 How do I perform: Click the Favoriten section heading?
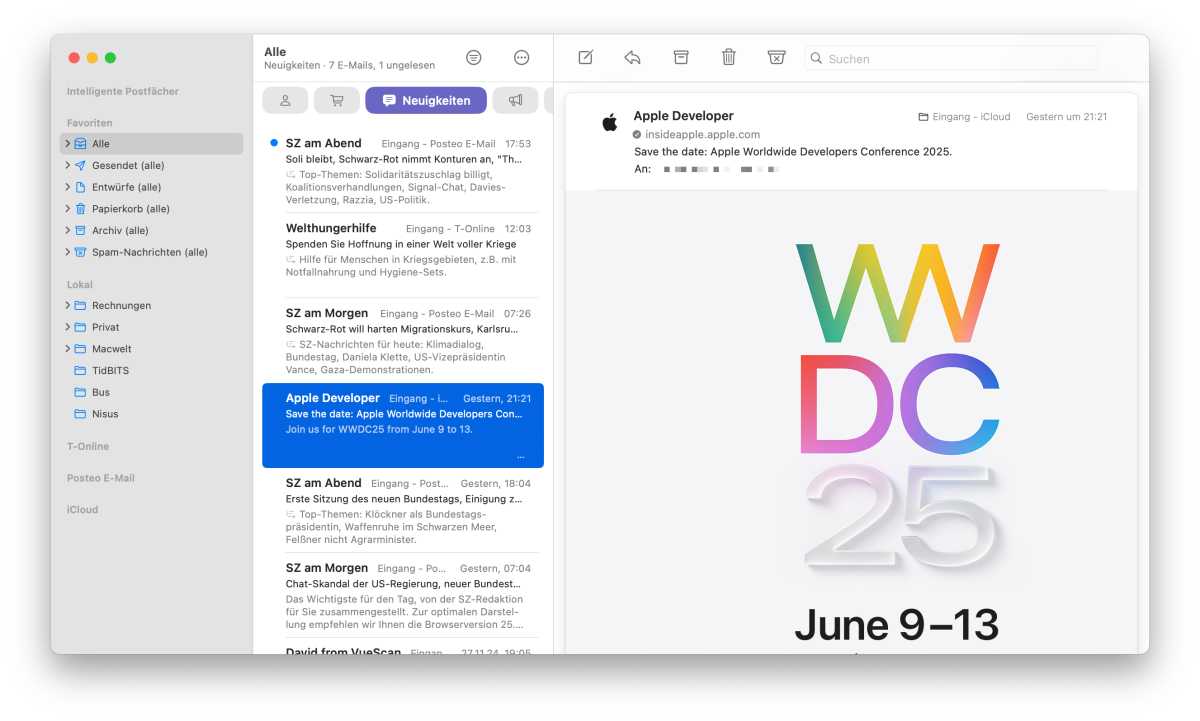click(x=89, y=123)
